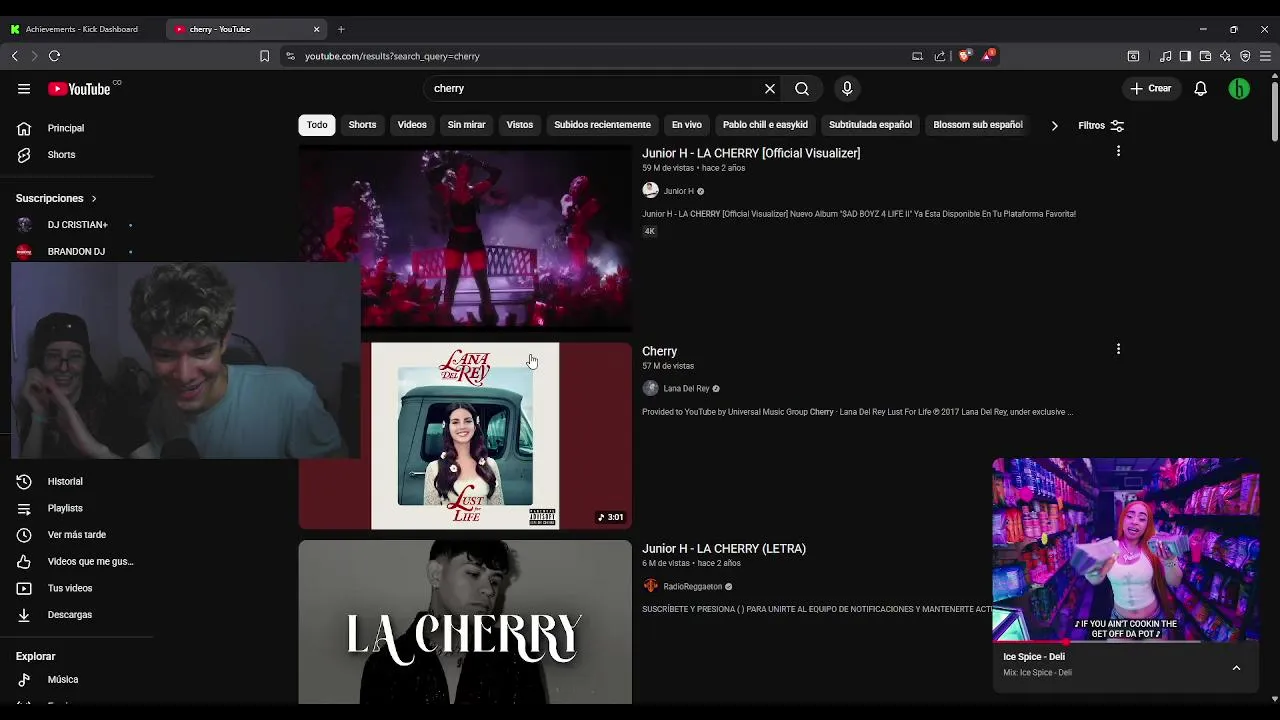Select the Blossom sub español chip
The height and width of the screenshot is (720, 1280).
pyautogui.click(x=978, y=125)
